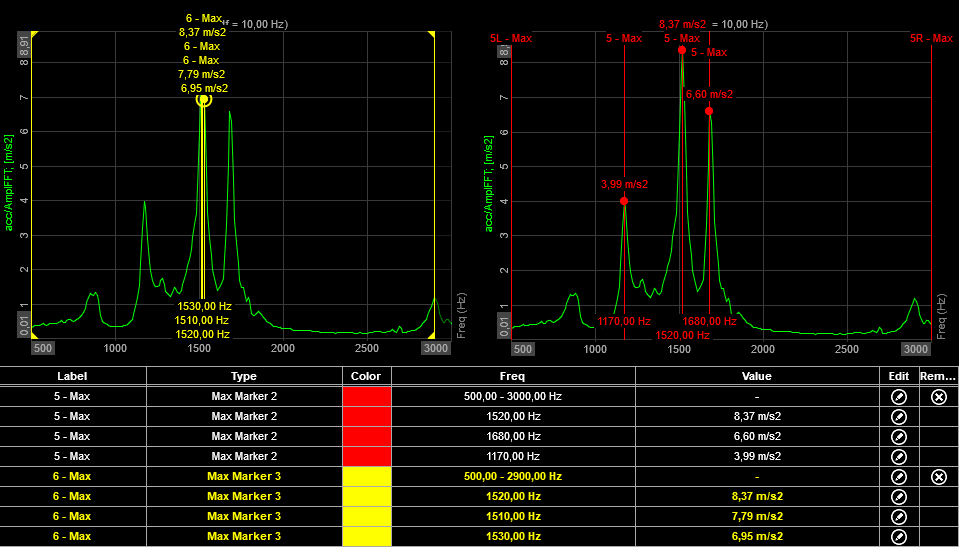Image resolution: width=959 pixels, height=547 pixels.
Task: Edit the 5 - Max 1680,00 Hz marker row
Action: tap(898, 437)
